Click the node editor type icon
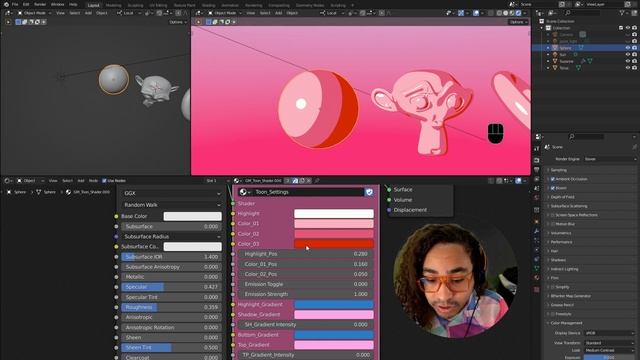This screenshot has width=640, height=360. (x=7, y=180)
